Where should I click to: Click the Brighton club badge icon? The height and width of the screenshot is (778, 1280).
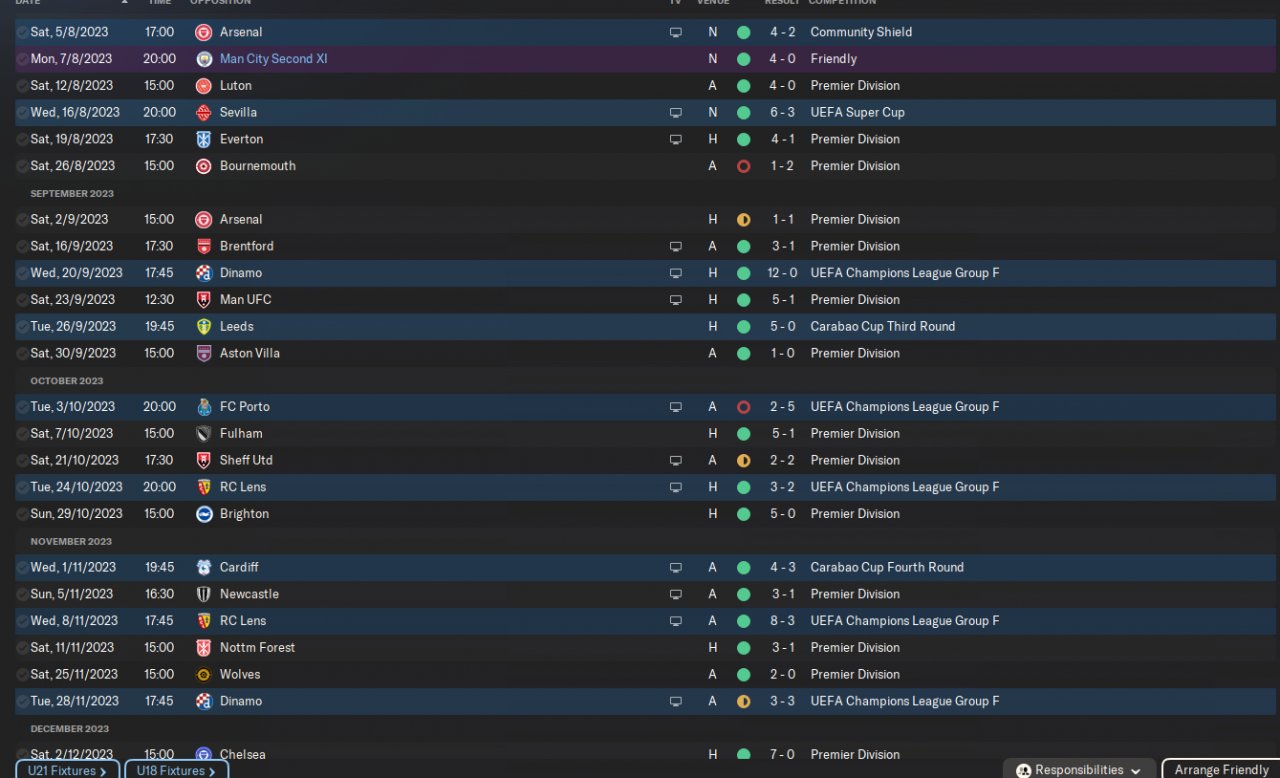click(204, 514)
